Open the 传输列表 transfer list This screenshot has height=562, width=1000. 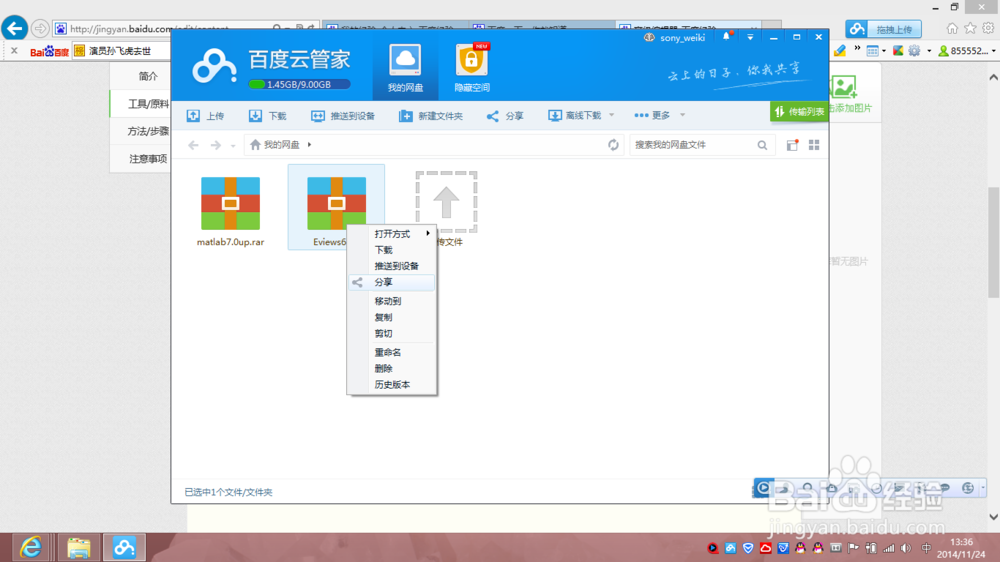coord(799,112)
